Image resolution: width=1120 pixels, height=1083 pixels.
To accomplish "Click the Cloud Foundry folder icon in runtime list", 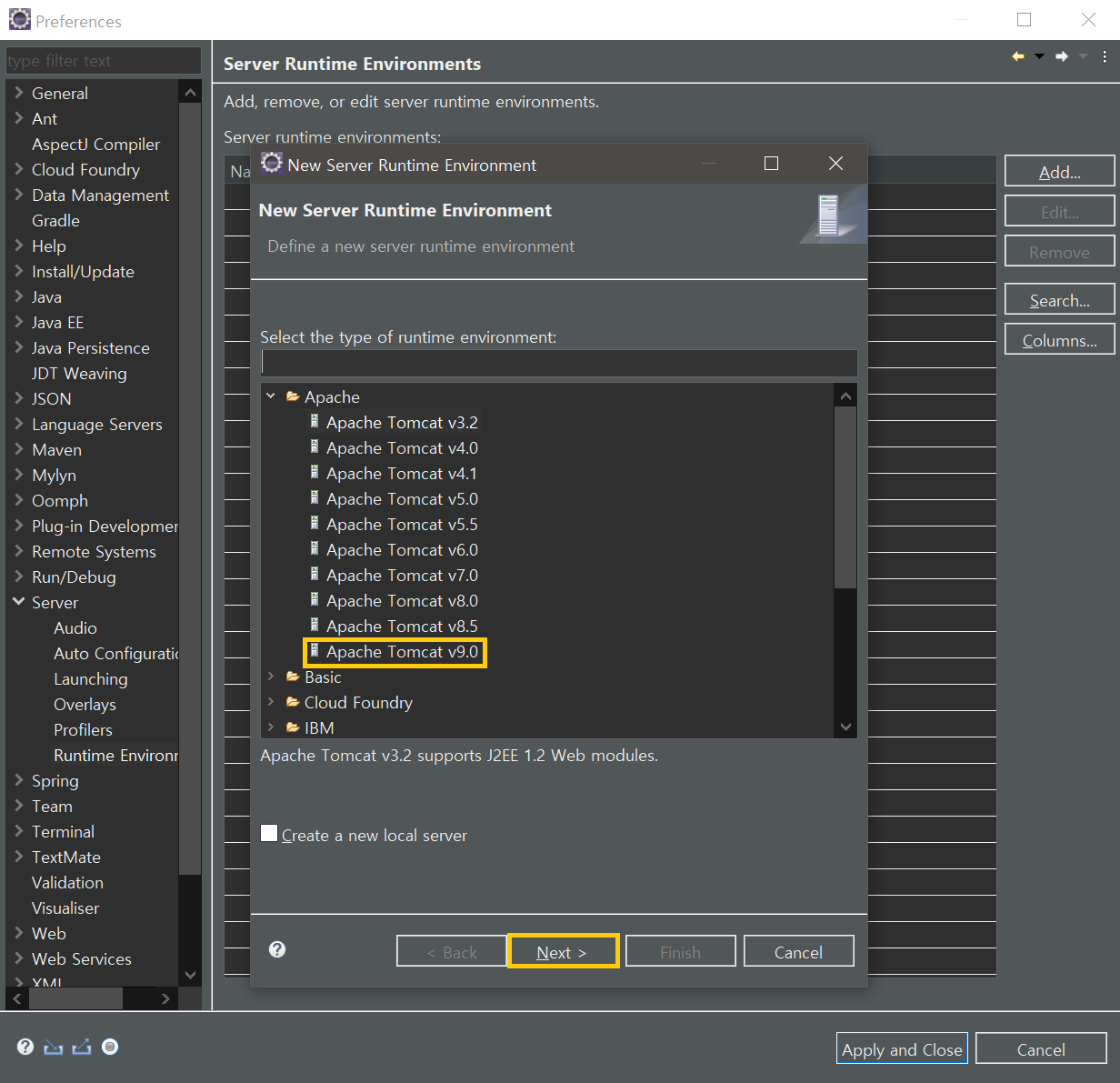I will coord(293,702).
